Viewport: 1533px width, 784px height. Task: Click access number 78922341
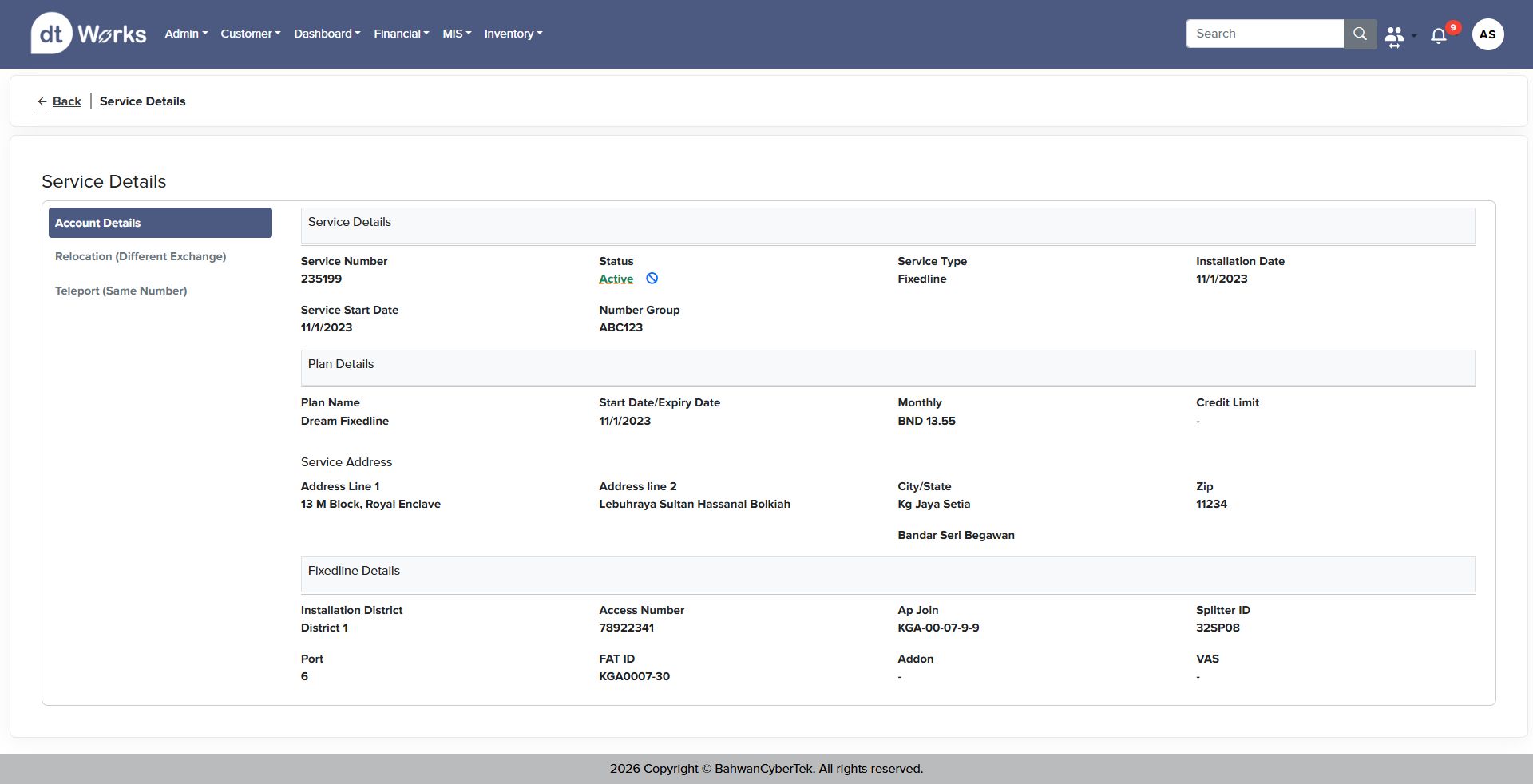627,628
